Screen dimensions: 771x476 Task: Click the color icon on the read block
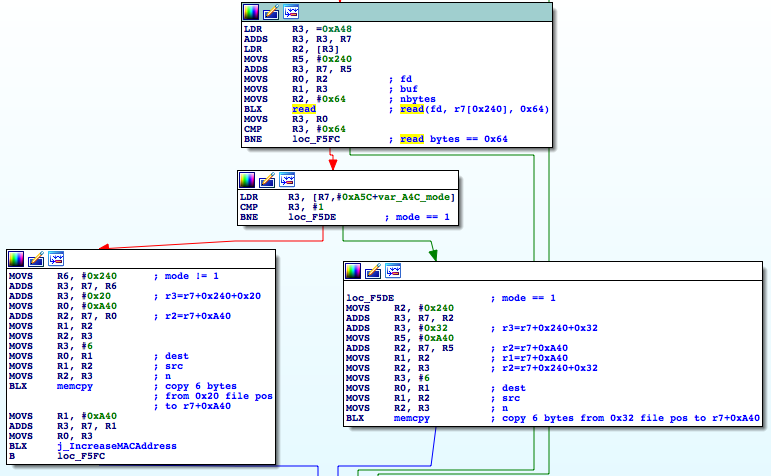[251, 12]
